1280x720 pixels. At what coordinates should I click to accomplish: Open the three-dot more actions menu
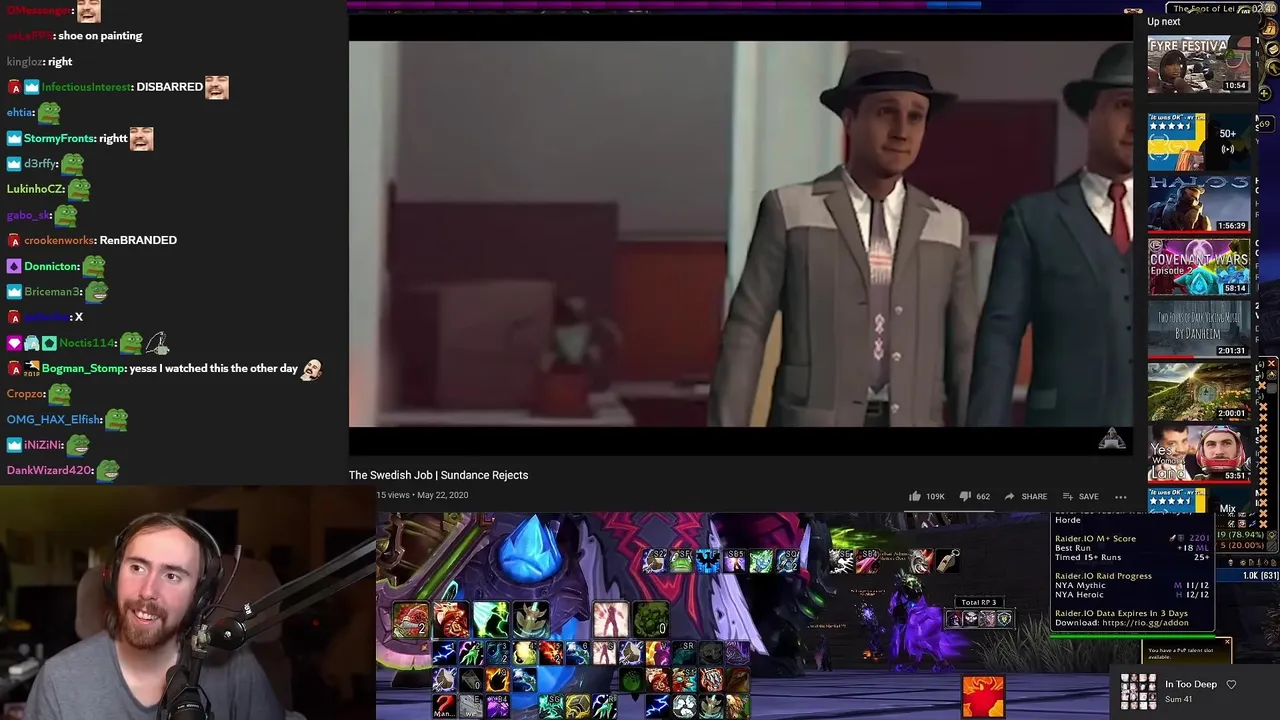[x=1121, y=496]
